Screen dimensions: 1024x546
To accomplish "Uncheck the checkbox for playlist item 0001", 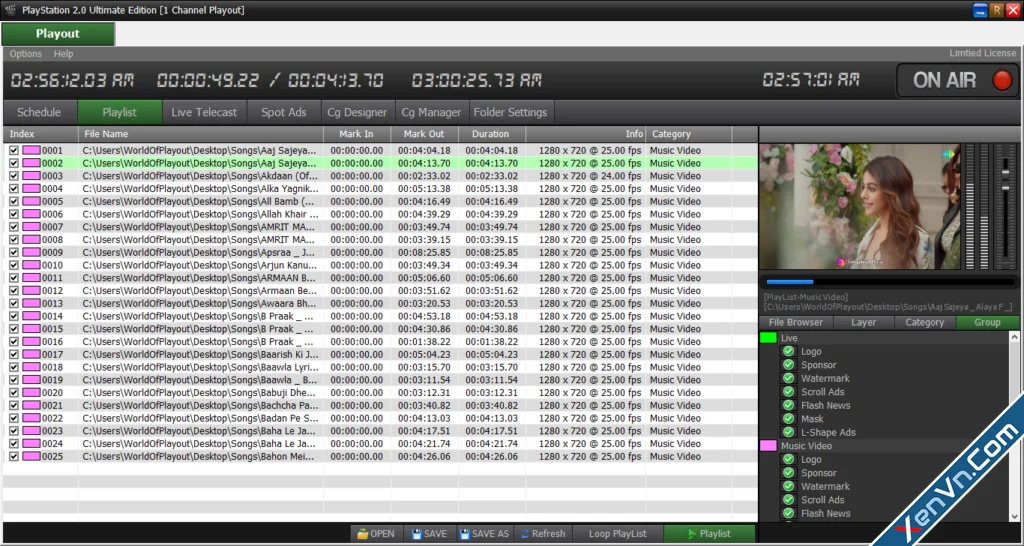I will point(14,150).
